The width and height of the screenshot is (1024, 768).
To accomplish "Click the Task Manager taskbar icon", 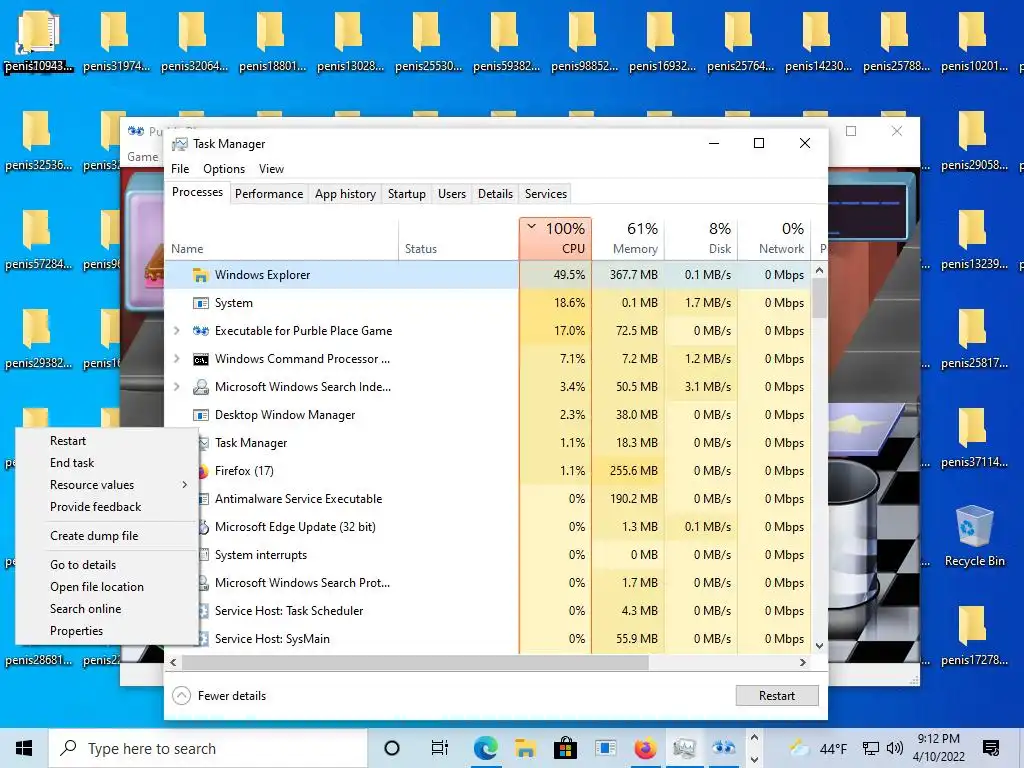I will pyautogui.click(x=684, y=748).
